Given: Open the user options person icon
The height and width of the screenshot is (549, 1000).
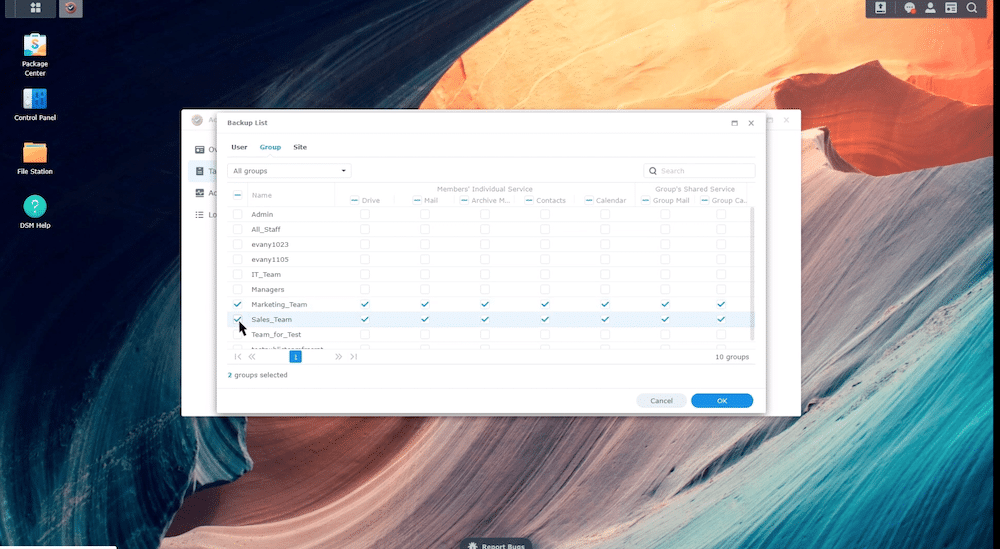Looking at the screenshot, I should 930,8.
